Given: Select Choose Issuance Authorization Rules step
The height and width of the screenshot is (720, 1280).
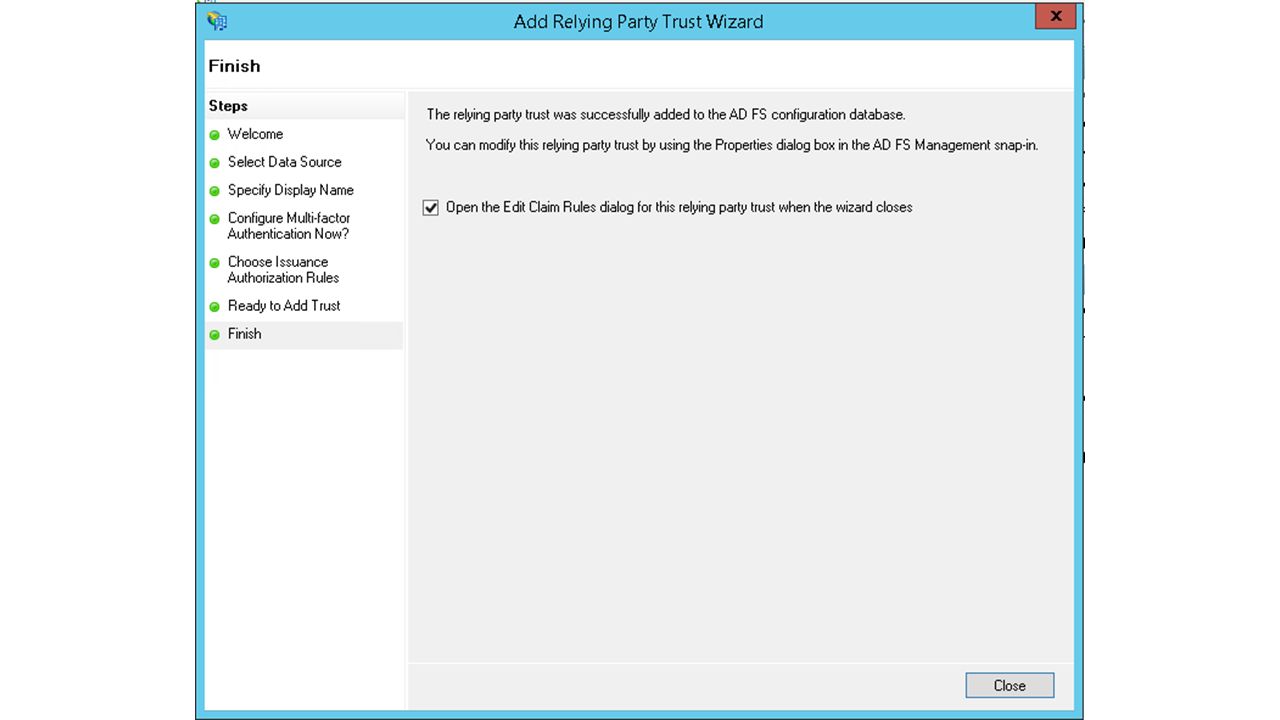Looking at the screenshot, I should 283,270.
